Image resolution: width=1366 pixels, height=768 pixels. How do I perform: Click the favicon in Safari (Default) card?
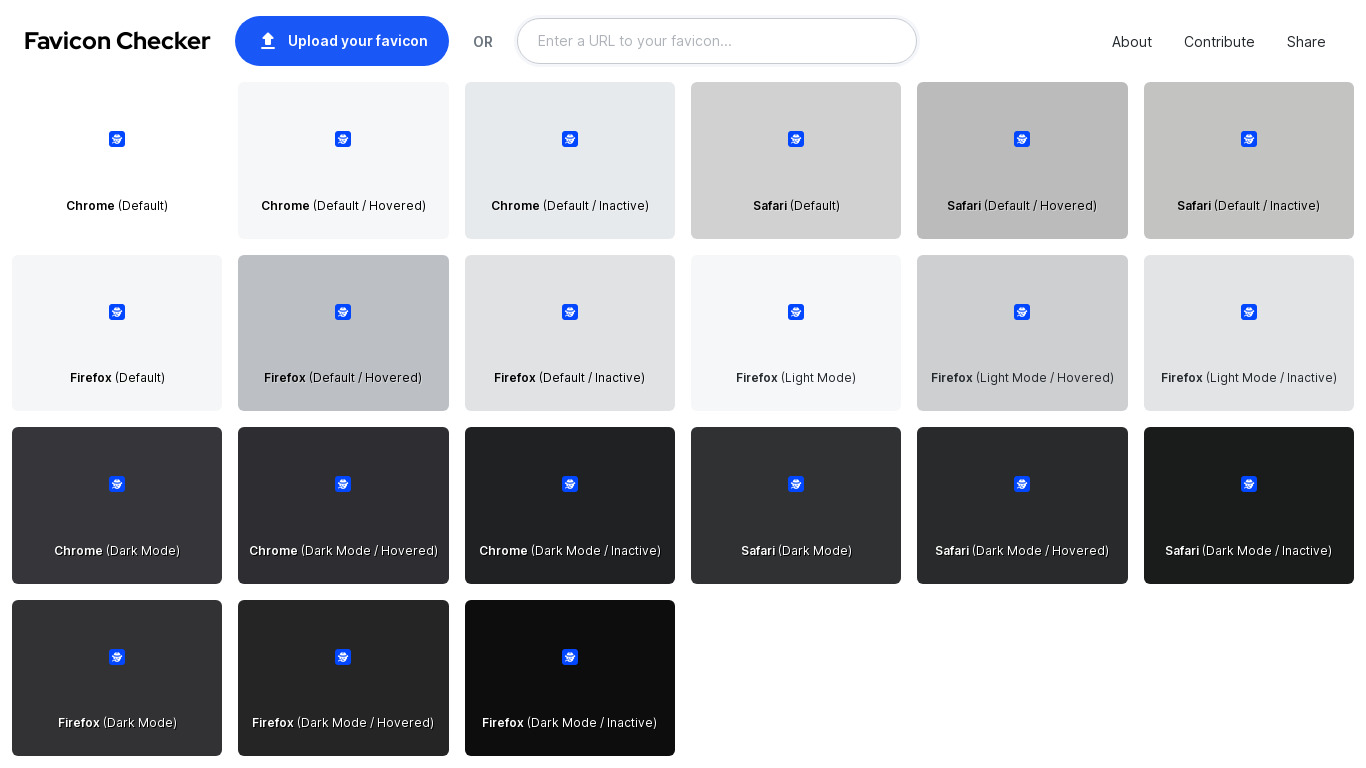click(796, 139)
